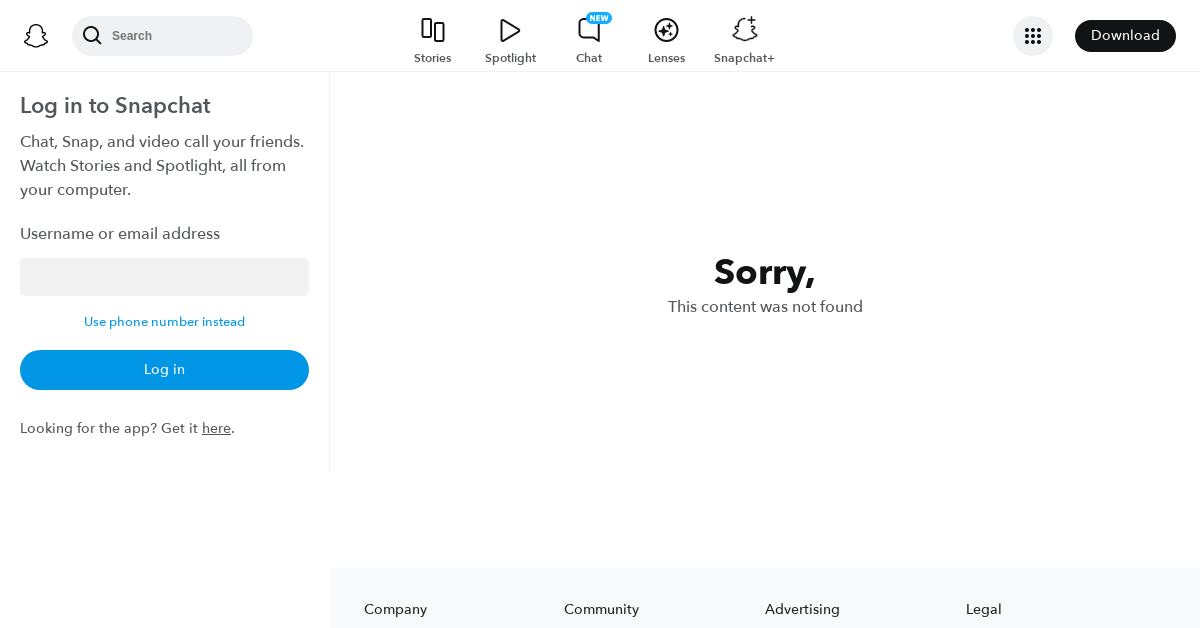Open Stories via its icon
Image resolution: width=1200 pixels, height=628 pixels.
pyautogui.click(x=432, y=30)
